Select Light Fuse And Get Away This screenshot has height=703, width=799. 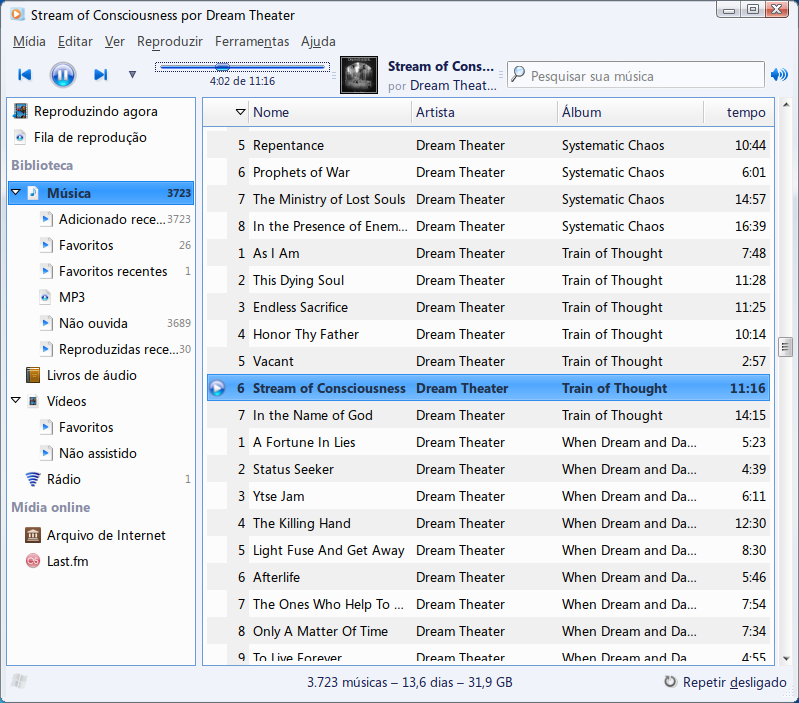(x=488, y=550)
